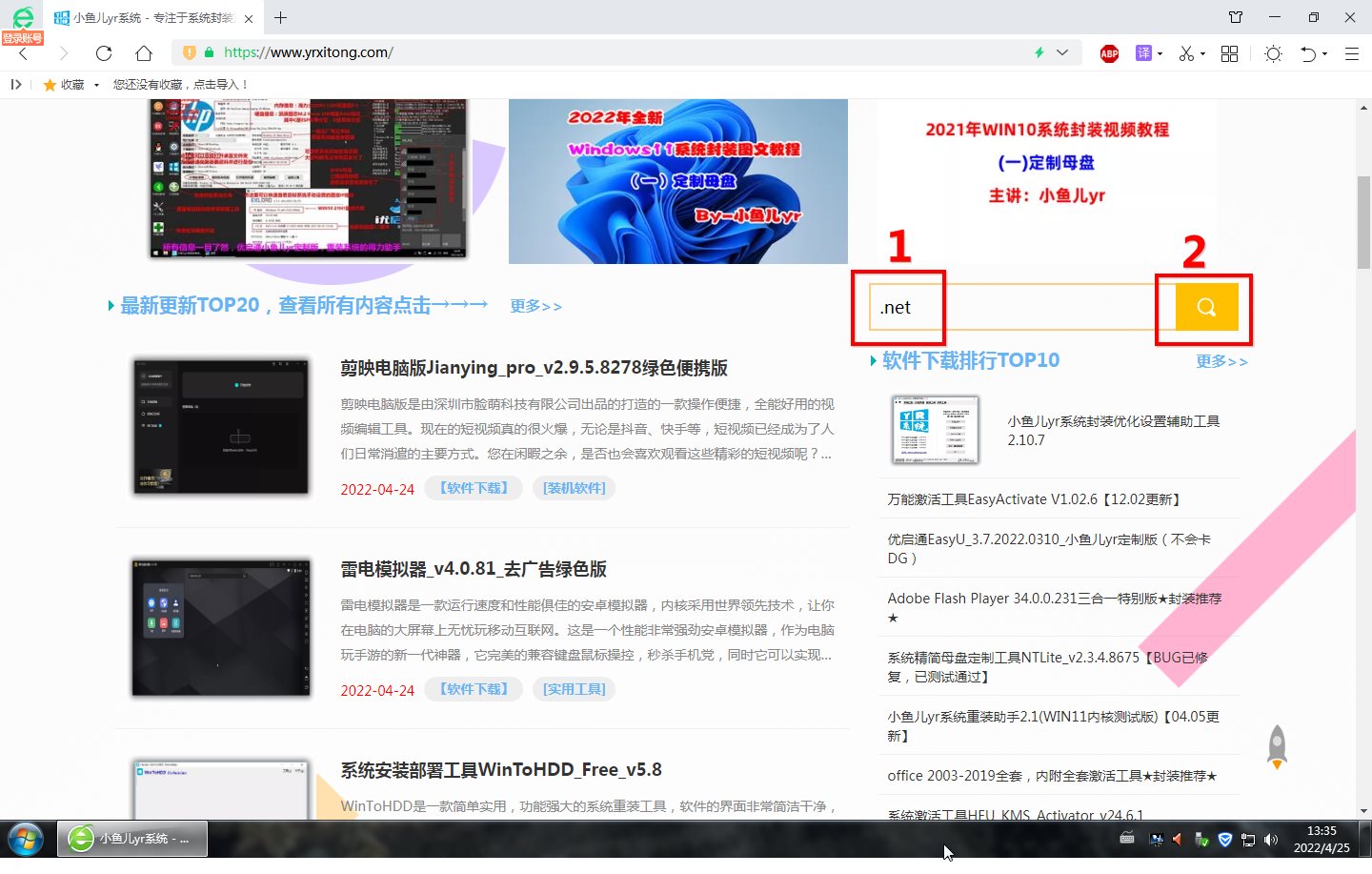Screen dimensions: 1372x874
Task: Click the 收藏 favorites star button
Action: coord(64,84)
